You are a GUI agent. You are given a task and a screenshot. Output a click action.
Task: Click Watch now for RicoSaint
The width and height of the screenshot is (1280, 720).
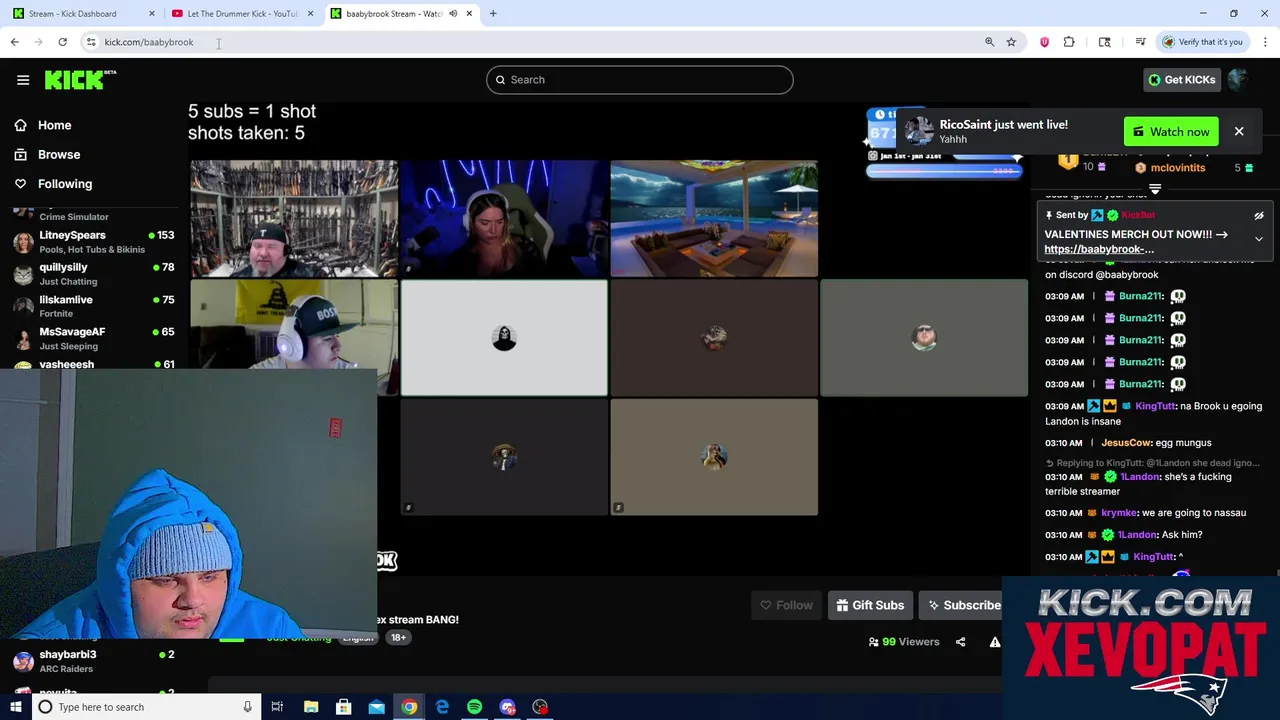pos(1171,132)
